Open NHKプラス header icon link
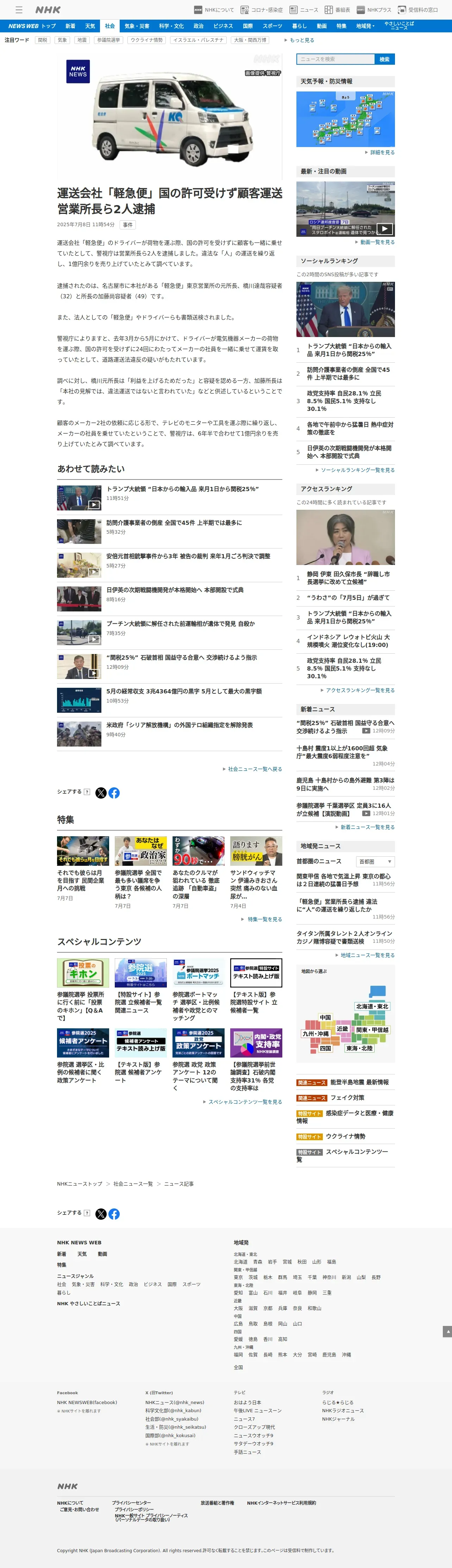This screenshot has height=1568, width=452. pos(373,10)
